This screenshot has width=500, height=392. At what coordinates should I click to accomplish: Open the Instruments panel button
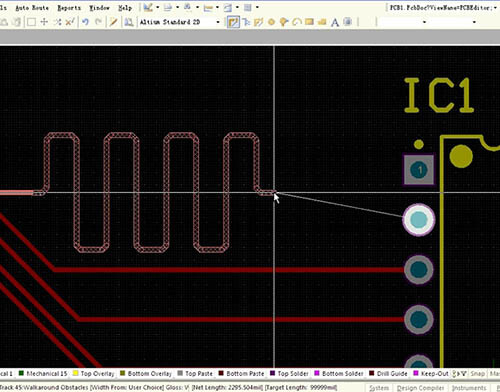click(469, 388)
